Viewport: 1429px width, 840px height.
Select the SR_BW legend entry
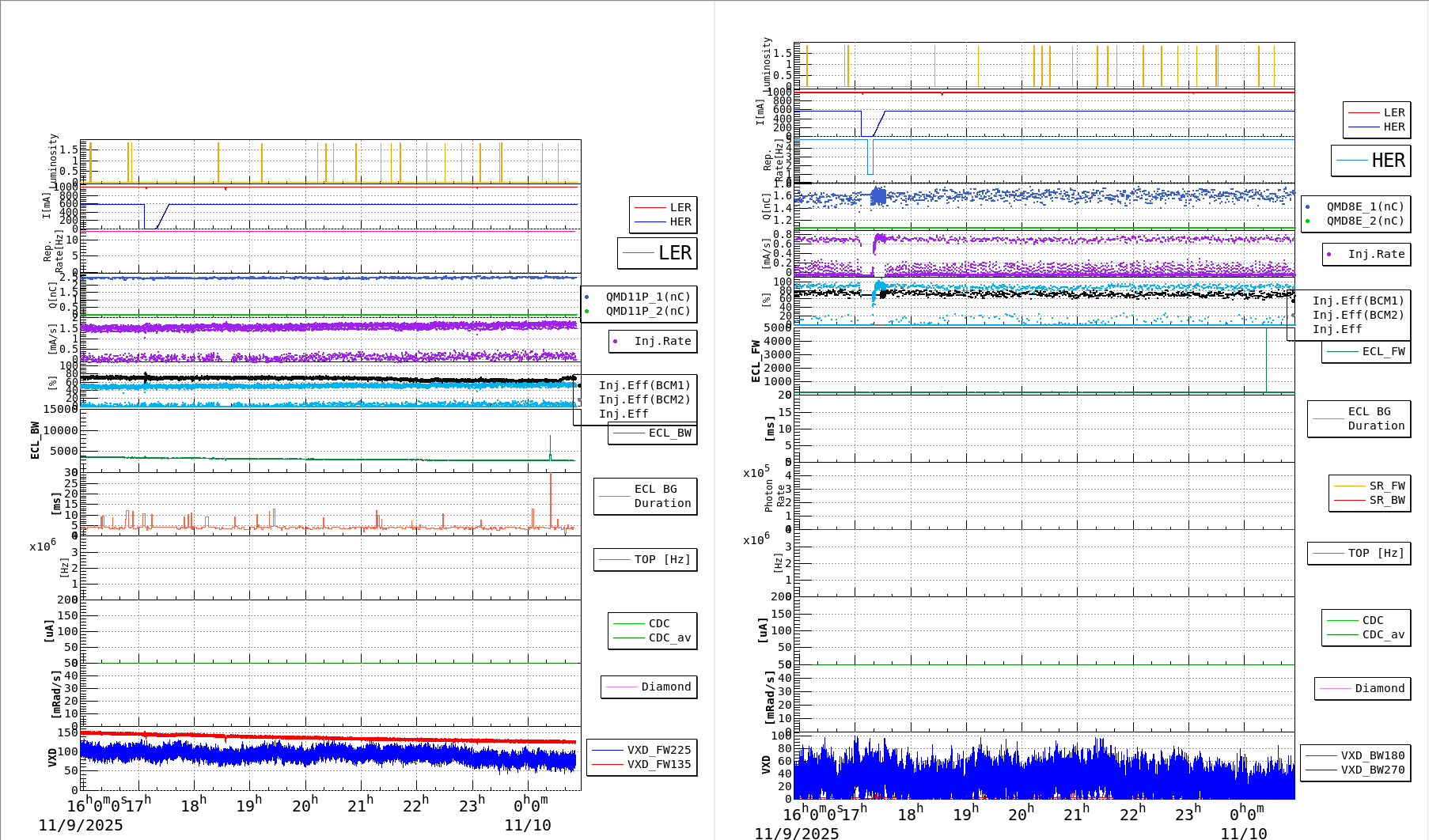(x=1386, y=500)
